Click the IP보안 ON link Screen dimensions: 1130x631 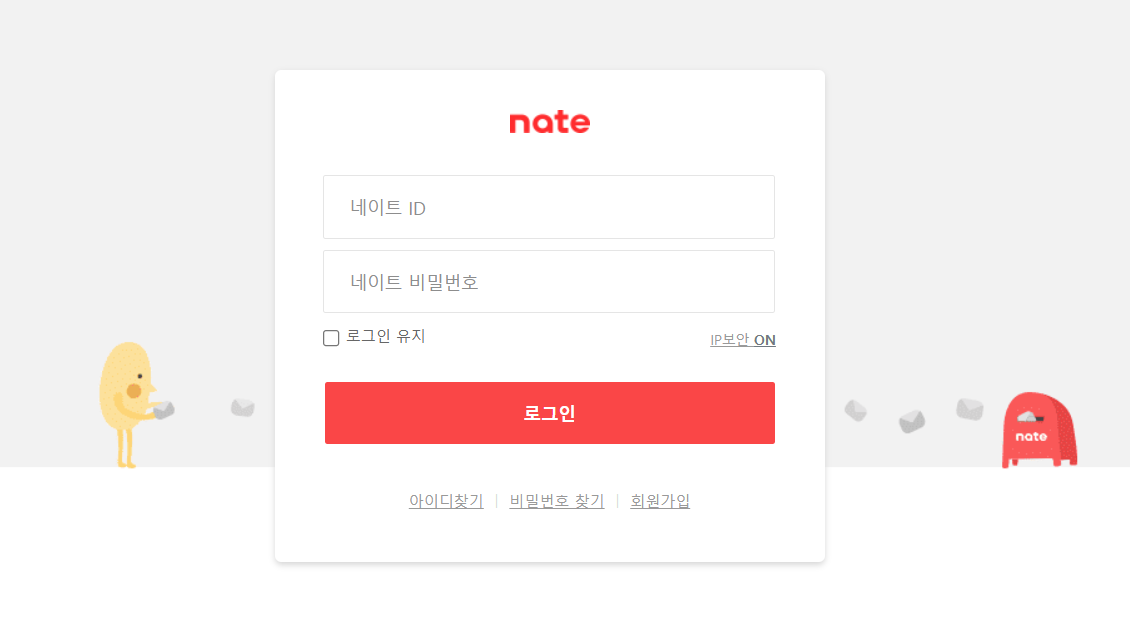pyautogui.click(x=743, y=340)
